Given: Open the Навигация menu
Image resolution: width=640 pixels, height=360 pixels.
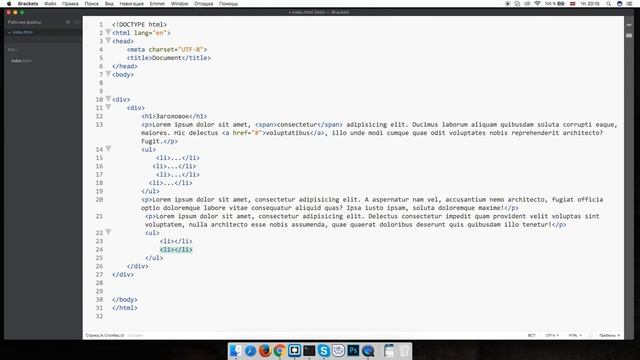Looking at the screenshot, I should tap(131, 4).
